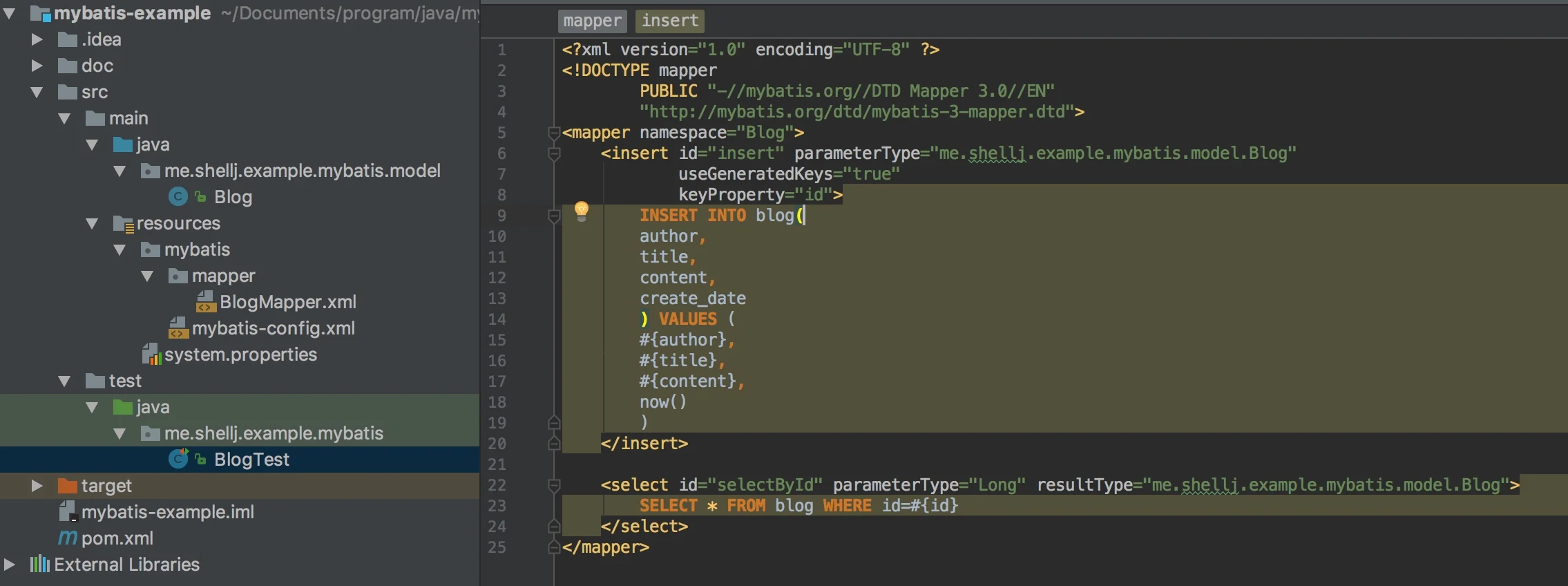1568x586 pixels.
Task: Collapse the resources folder arrow
Action: (92, 223)
